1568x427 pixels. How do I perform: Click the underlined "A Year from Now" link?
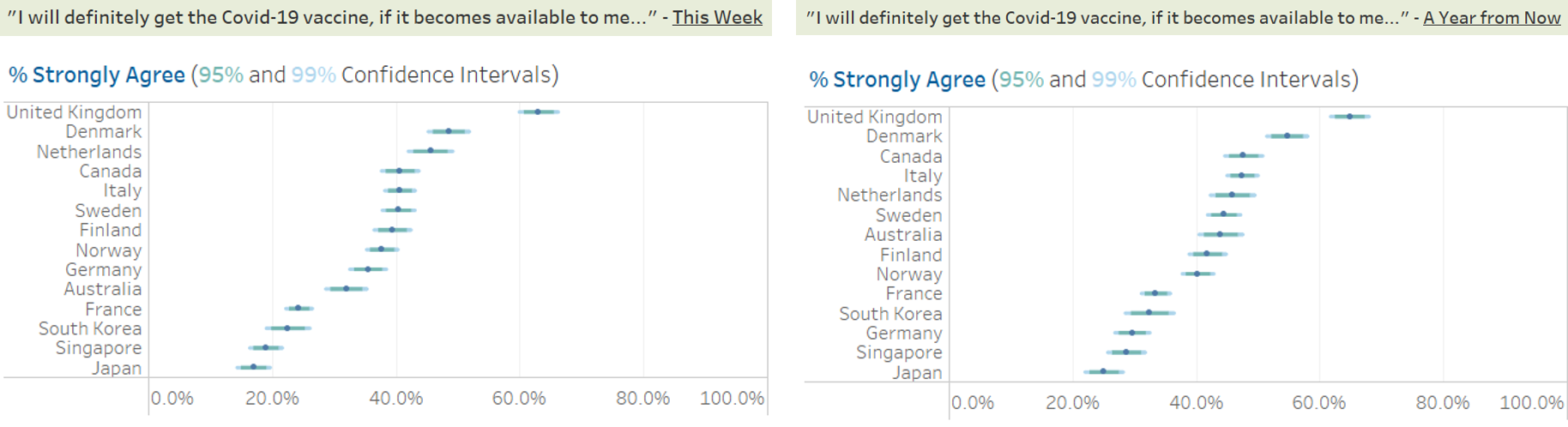pyautogui.click(x=1492, y=17)
